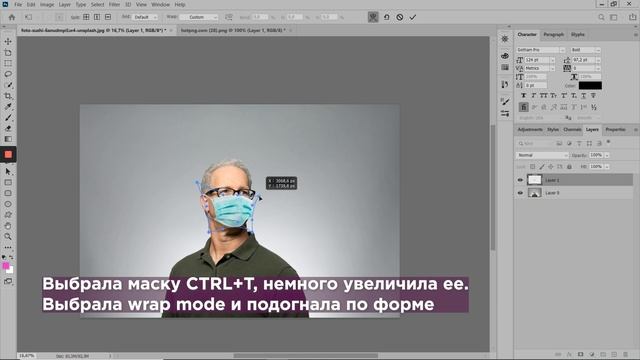
Task: Click the magenta foreground color swatch
Action: click(6, 266)
